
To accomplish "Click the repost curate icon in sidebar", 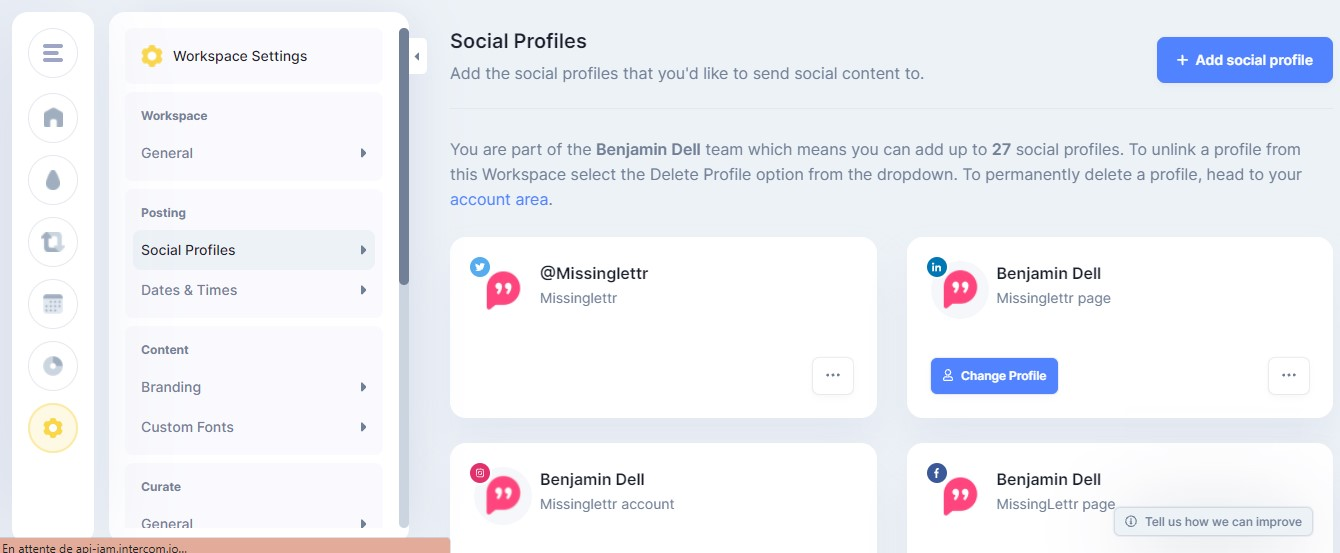I will [x=53, y=242].
